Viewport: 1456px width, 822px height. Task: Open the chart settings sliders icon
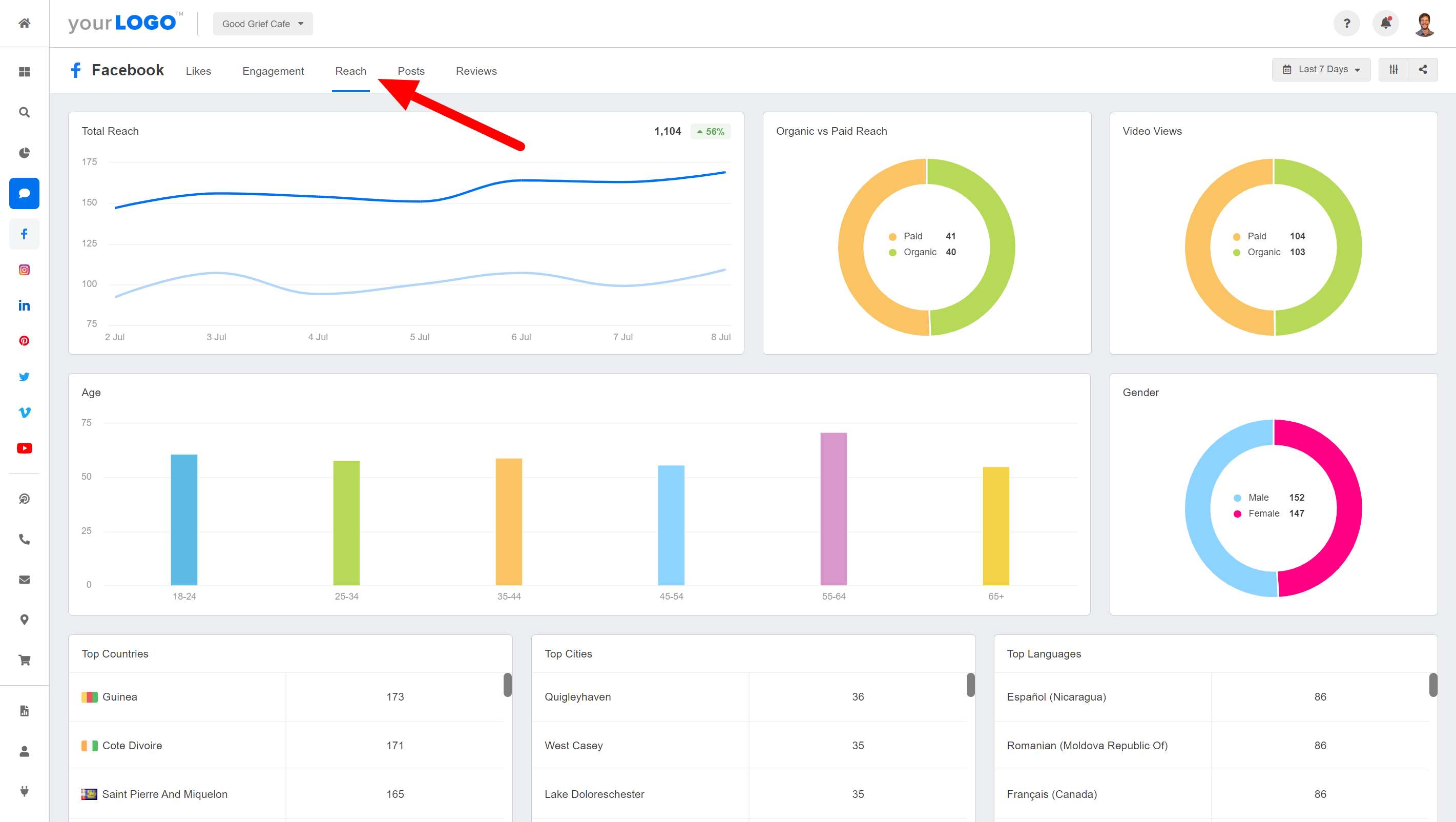(1393, 69)
